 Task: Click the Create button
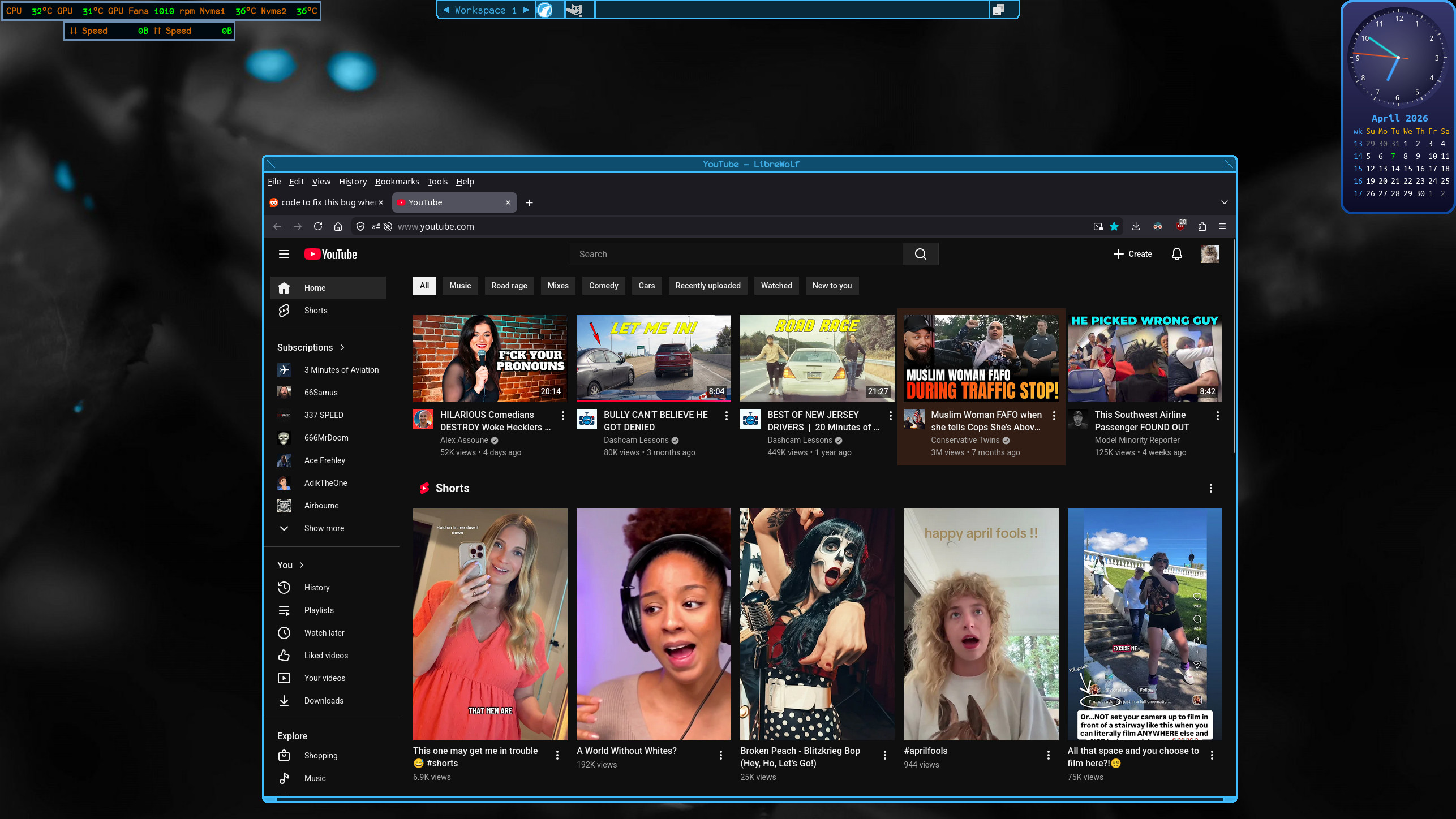(x=1132, y=254)
